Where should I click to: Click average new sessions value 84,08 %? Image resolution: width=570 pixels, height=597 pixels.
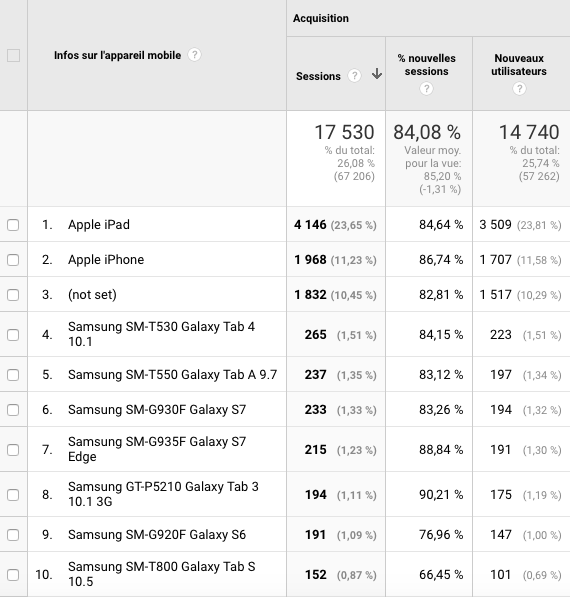pos(427,132)
